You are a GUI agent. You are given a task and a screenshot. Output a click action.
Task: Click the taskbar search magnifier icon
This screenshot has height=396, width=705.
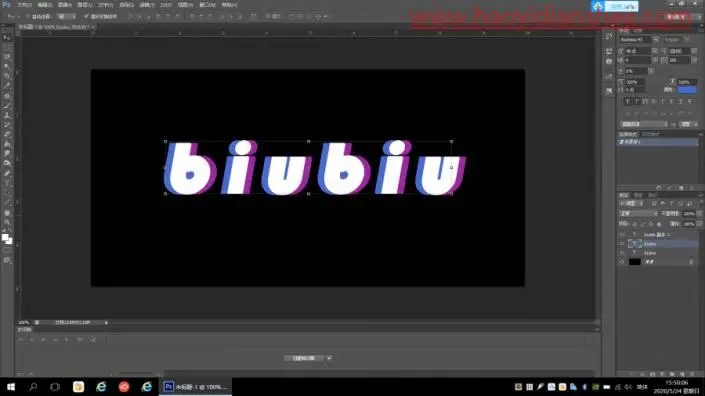click(x=33, y=387)
